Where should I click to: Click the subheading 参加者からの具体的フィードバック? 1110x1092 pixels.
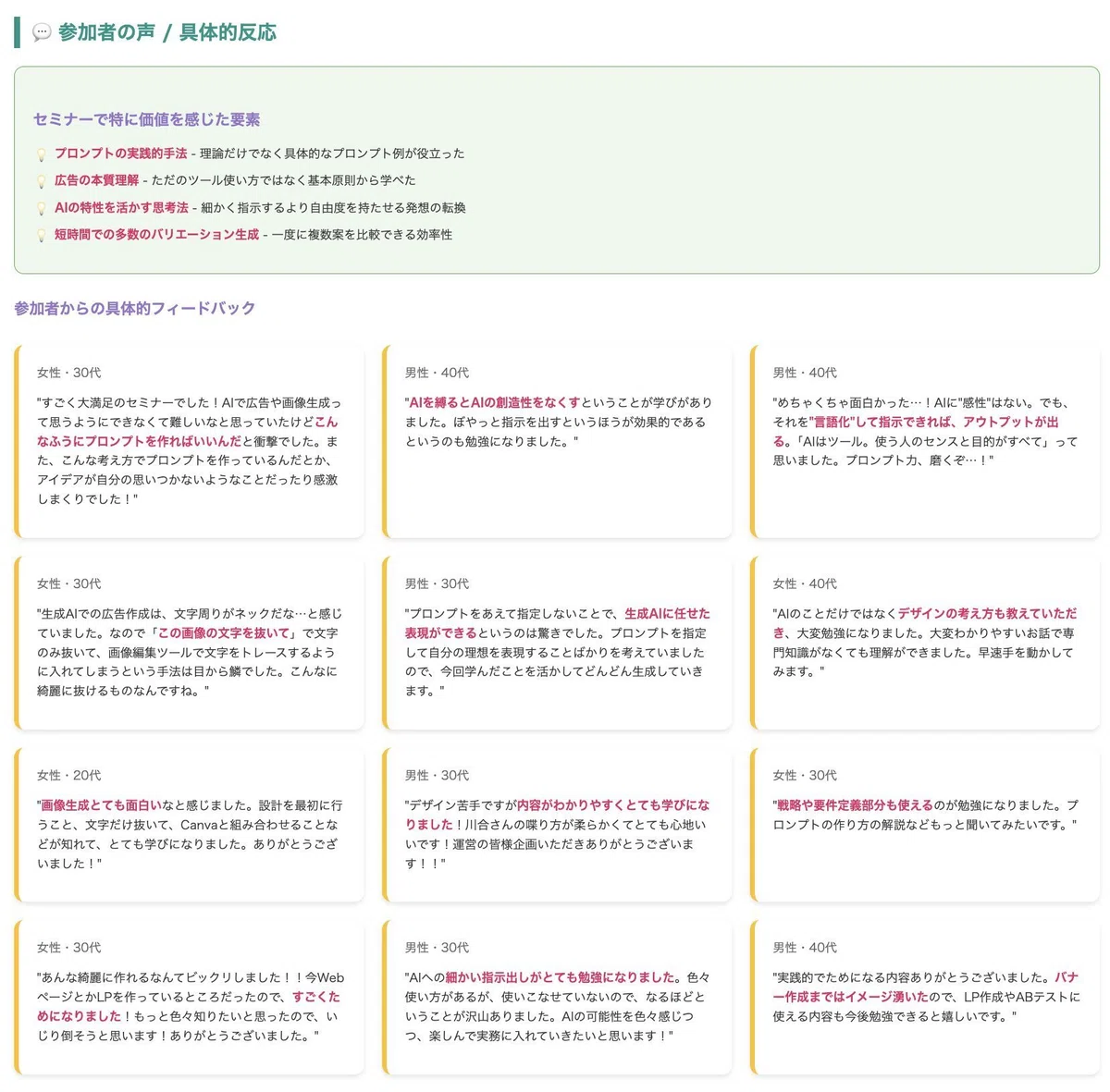[x=134, y=308]
